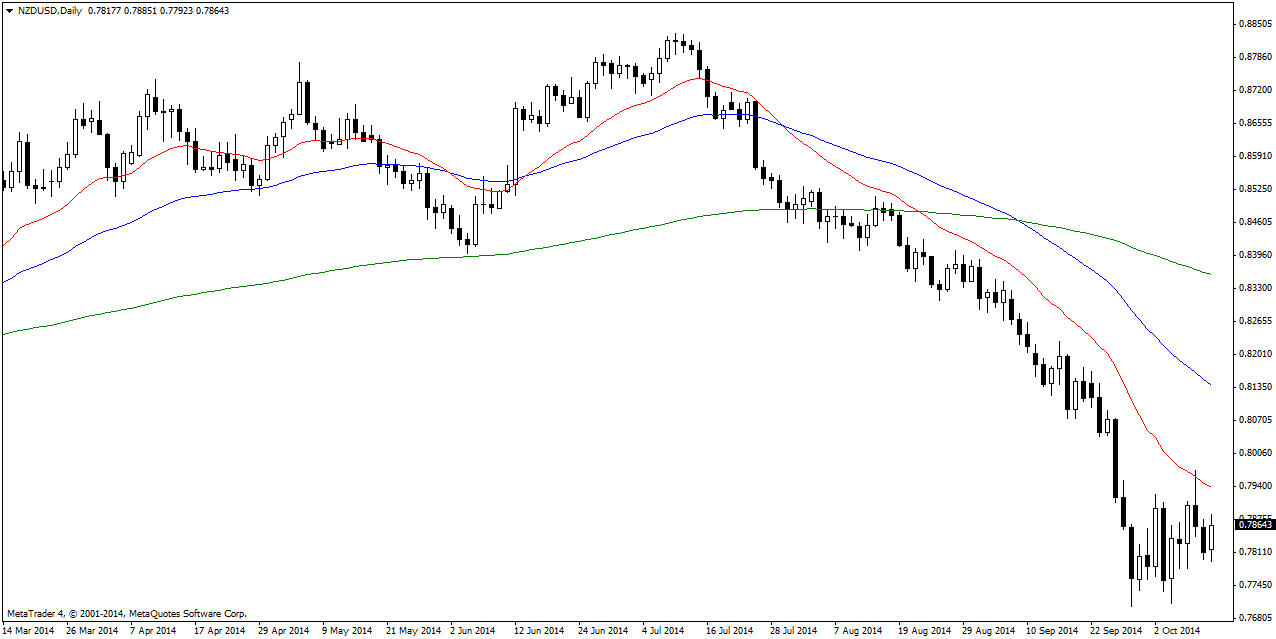The height and width of the screenshot is (639, 1276).
Task: Select the 14 Mar 2014 date label
Action: click(x=28, y=631)
